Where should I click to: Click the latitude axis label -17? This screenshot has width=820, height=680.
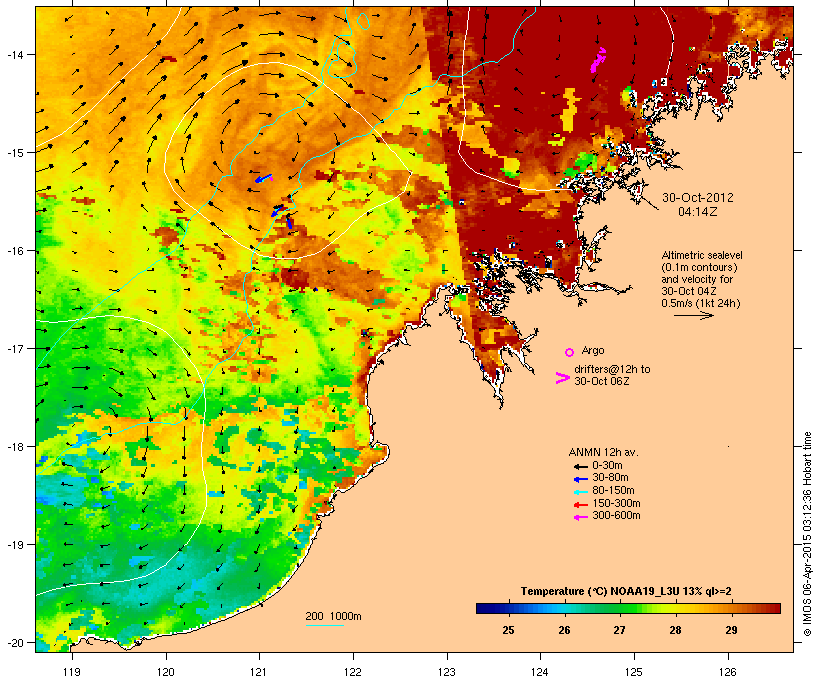coord(14,349)
